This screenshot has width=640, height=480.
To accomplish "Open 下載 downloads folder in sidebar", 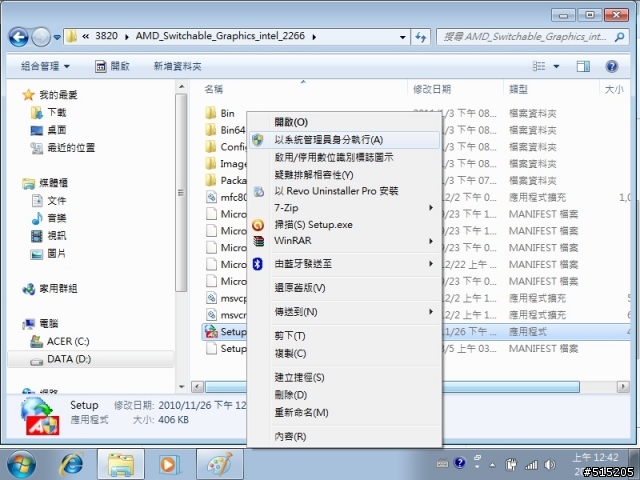I will [48, 112].
